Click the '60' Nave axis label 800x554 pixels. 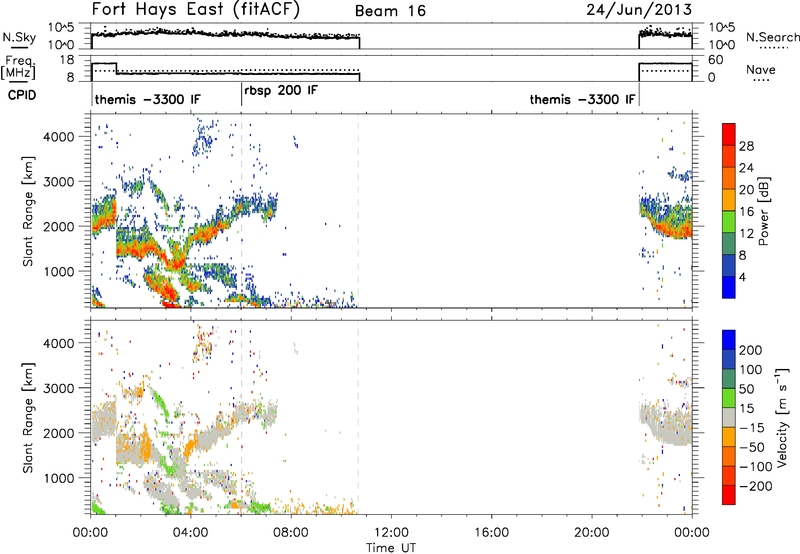tap(716, 60)
